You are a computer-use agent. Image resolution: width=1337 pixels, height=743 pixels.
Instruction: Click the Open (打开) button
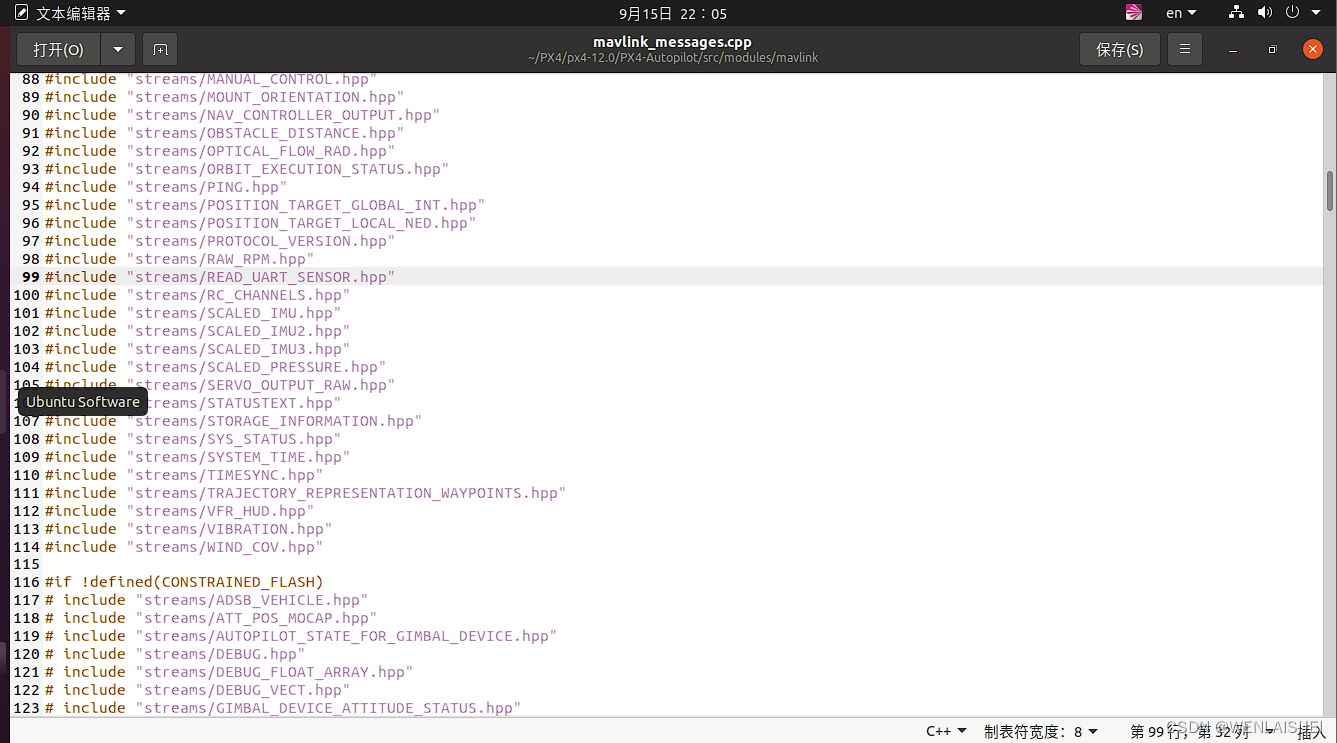coord(59,49)
